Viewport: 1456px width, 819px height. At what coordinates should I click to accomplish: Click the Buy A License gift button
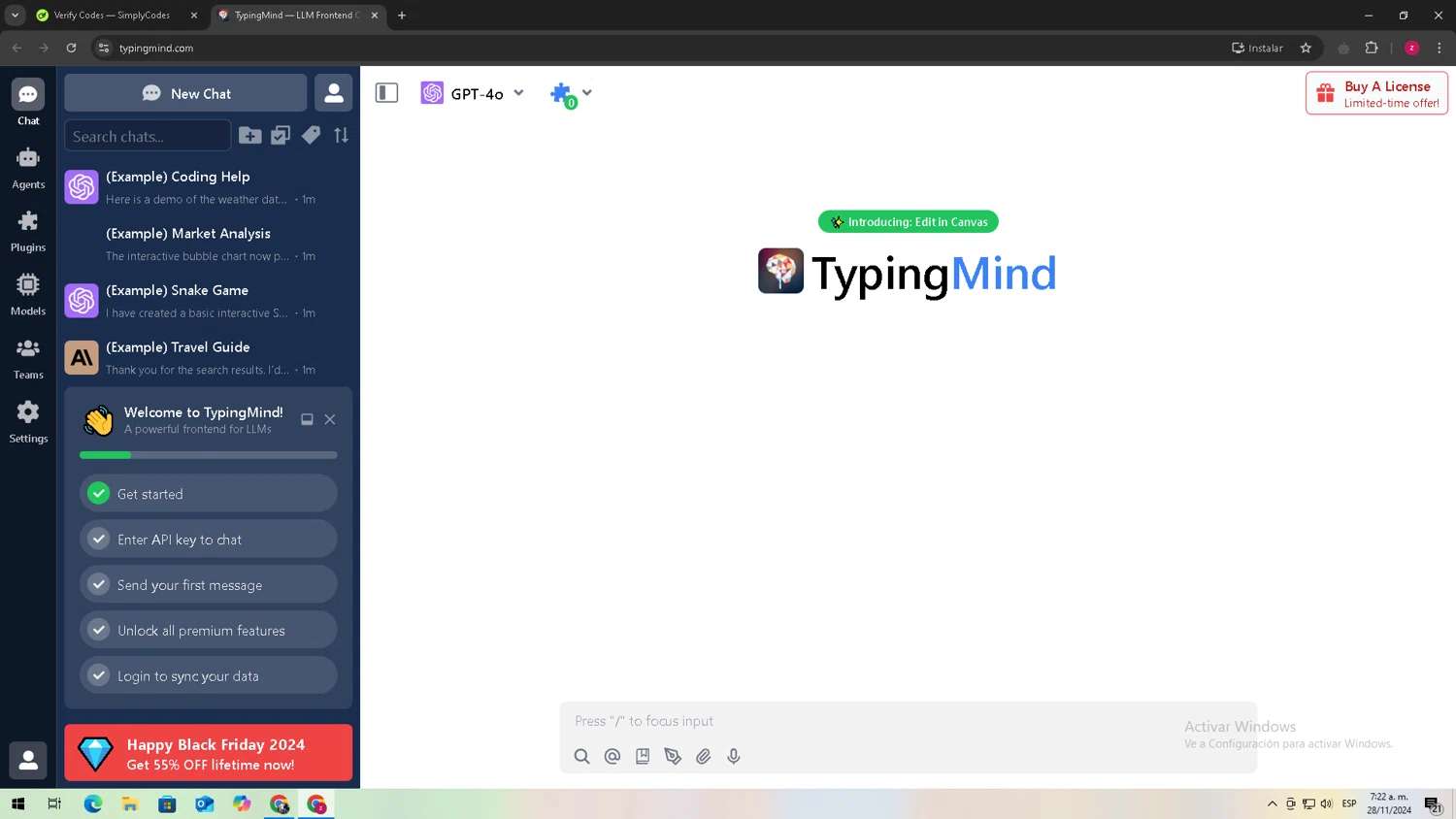click(x=1376, y=93)
